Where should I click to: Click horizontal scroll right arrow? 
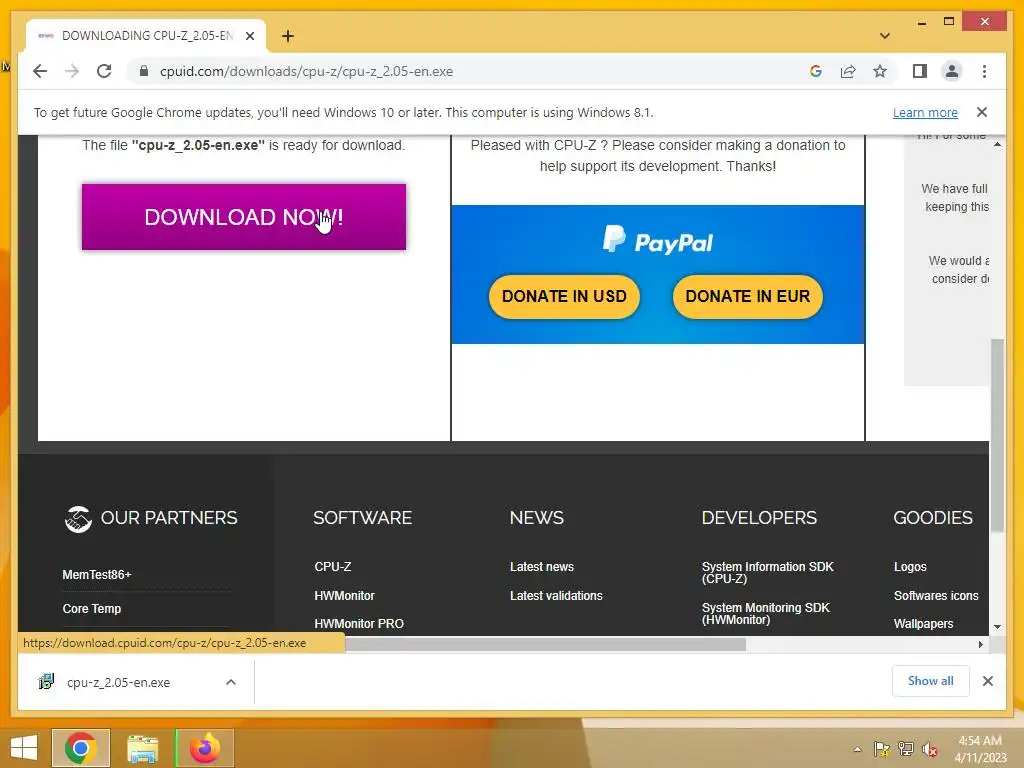[980, 645]
